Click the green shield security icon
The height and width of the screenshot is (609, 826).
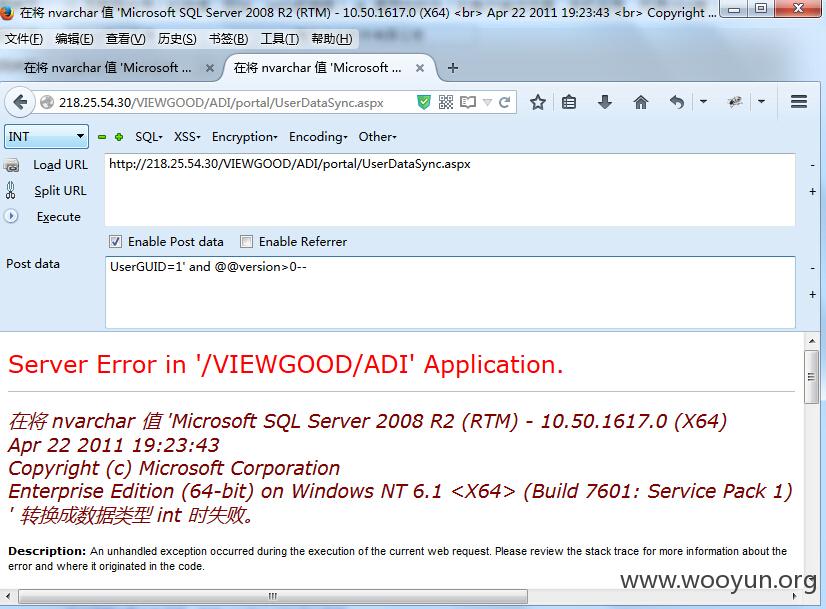pos(424,102)
